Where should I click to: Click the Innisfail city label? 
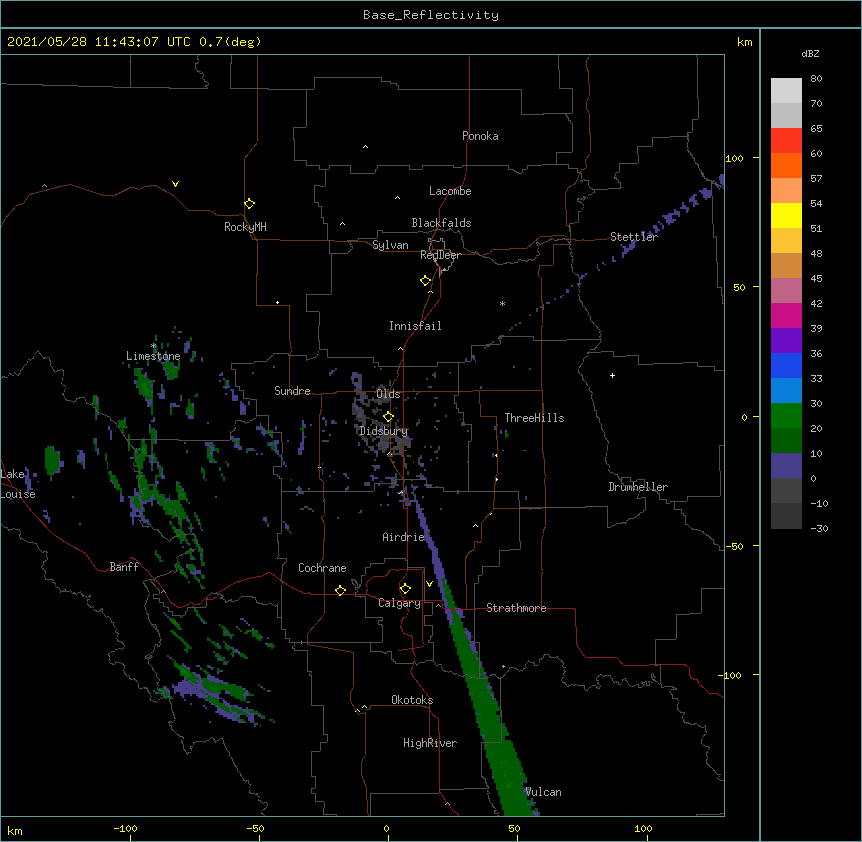tap(415, 326)
